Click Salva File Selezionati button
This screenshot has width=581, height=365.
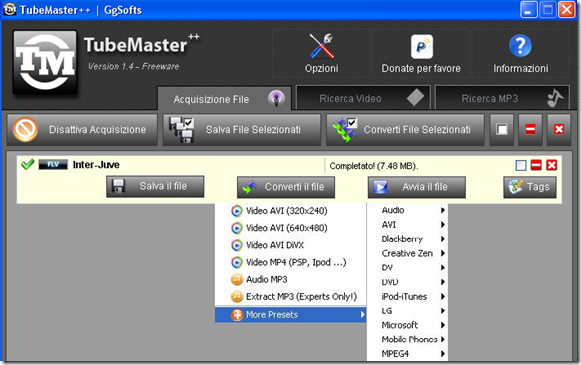click(242, 130)
